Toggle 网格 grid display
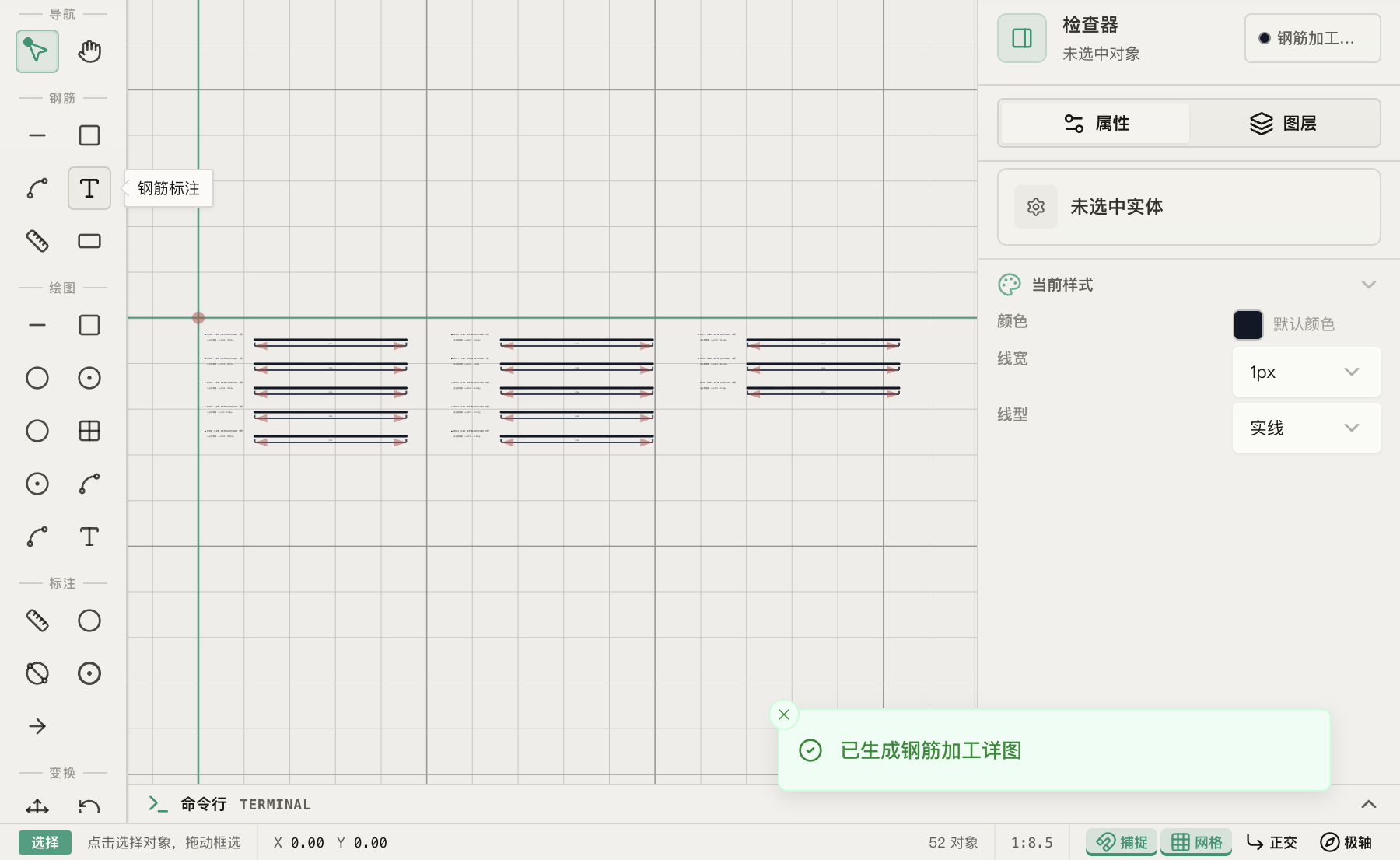1400x860 pixels. [x=1196, y=842]
